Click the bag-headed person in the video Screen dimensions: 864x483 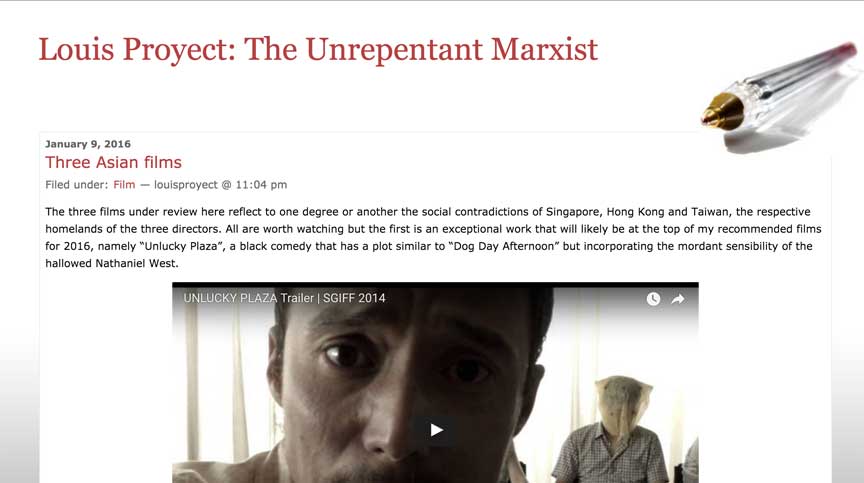612,430
